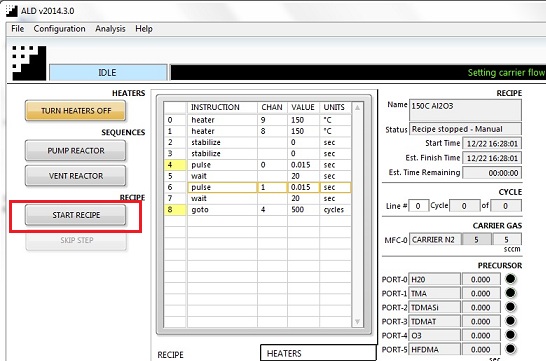Click the IDLE status indicator

pos(108,72)
